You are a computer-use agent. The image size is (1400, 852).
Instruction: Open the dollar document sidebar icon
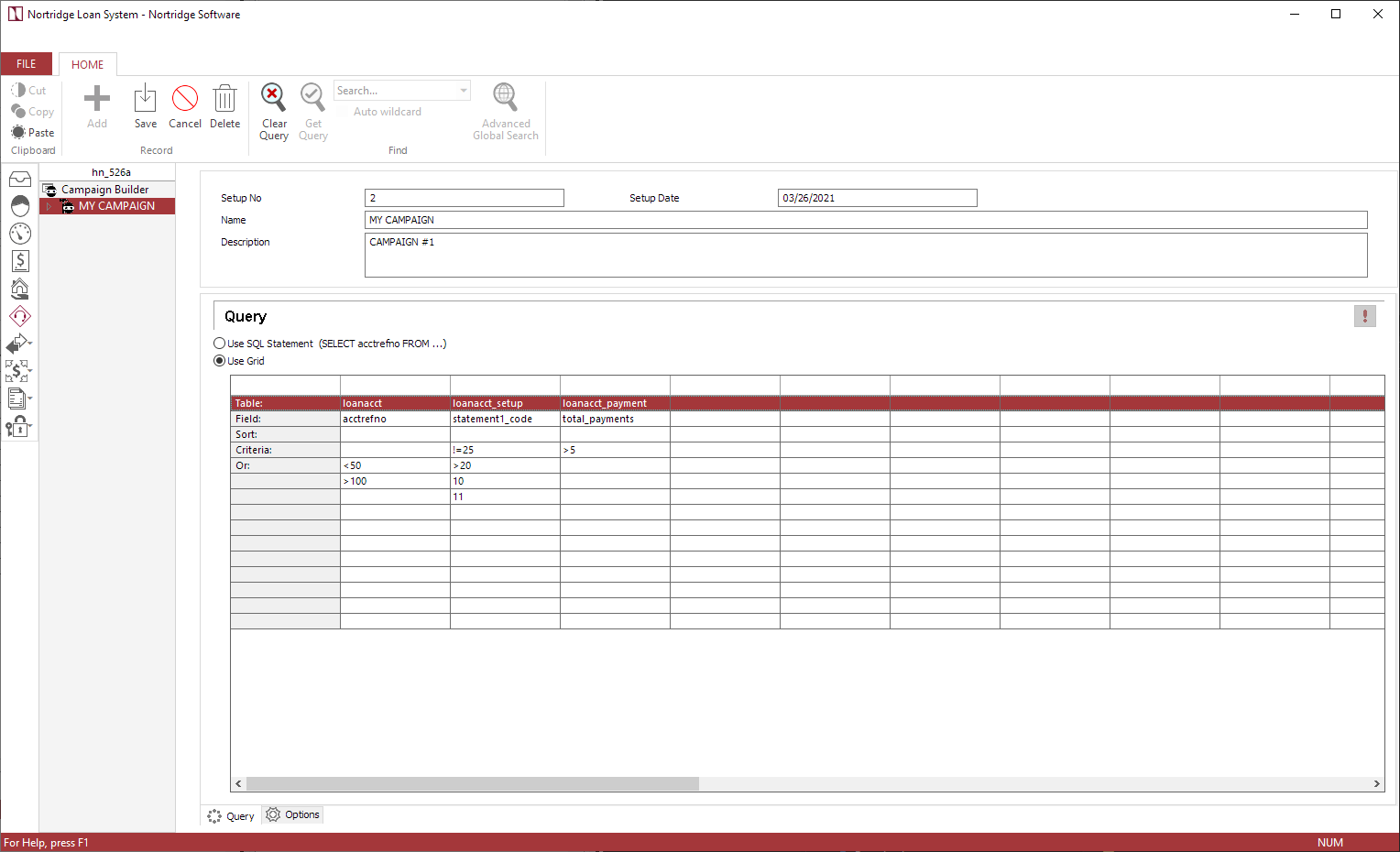coord(19,261)
